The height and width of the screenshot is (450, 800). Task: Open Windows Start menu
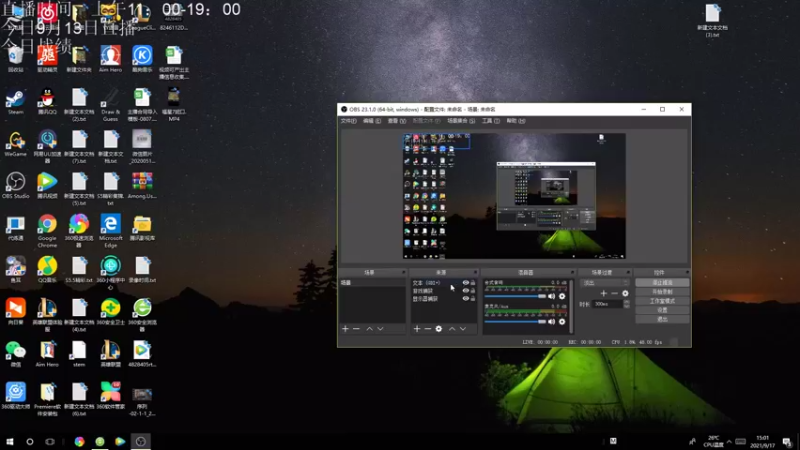click(x=10, y=441)
